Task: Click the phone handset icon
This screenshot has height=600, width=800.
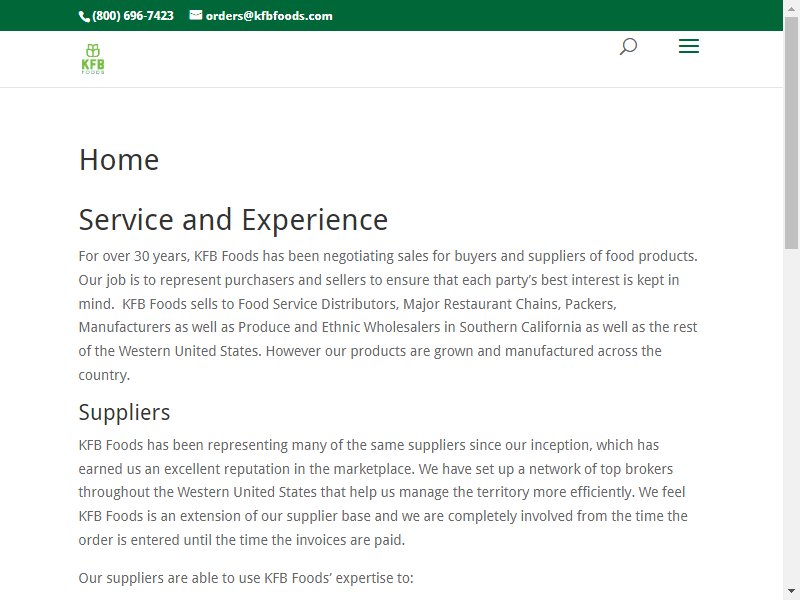Action: point(84,16)
